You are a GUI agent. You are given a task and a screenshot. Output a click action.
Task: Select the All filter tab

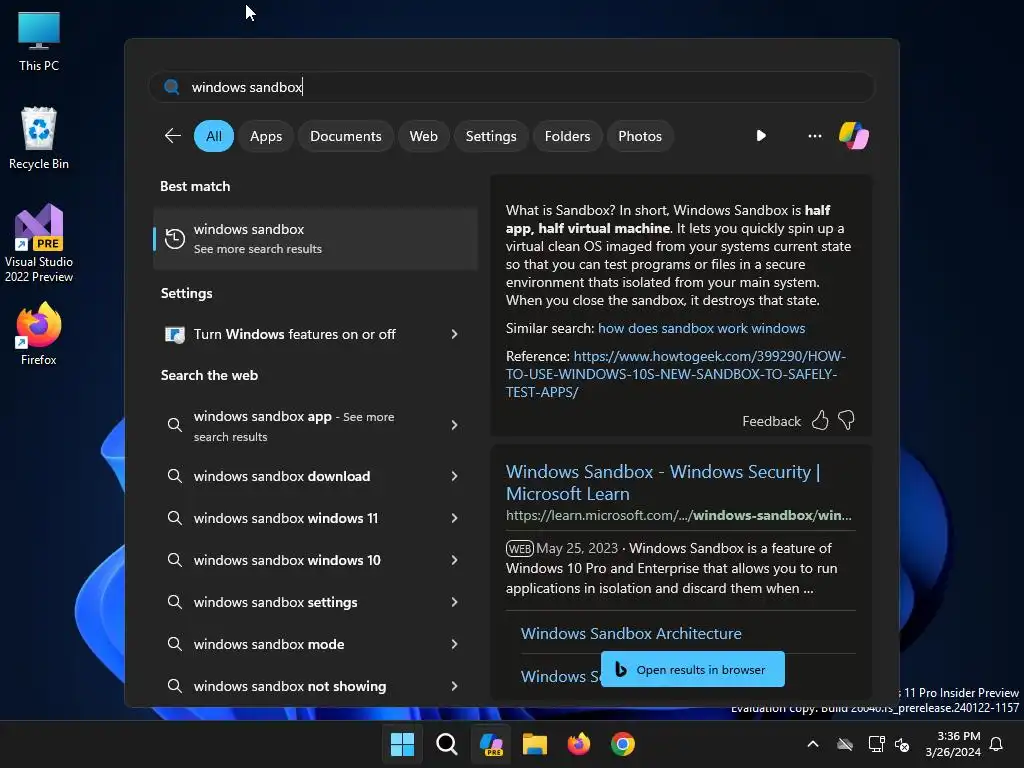(x=214, y=136)
